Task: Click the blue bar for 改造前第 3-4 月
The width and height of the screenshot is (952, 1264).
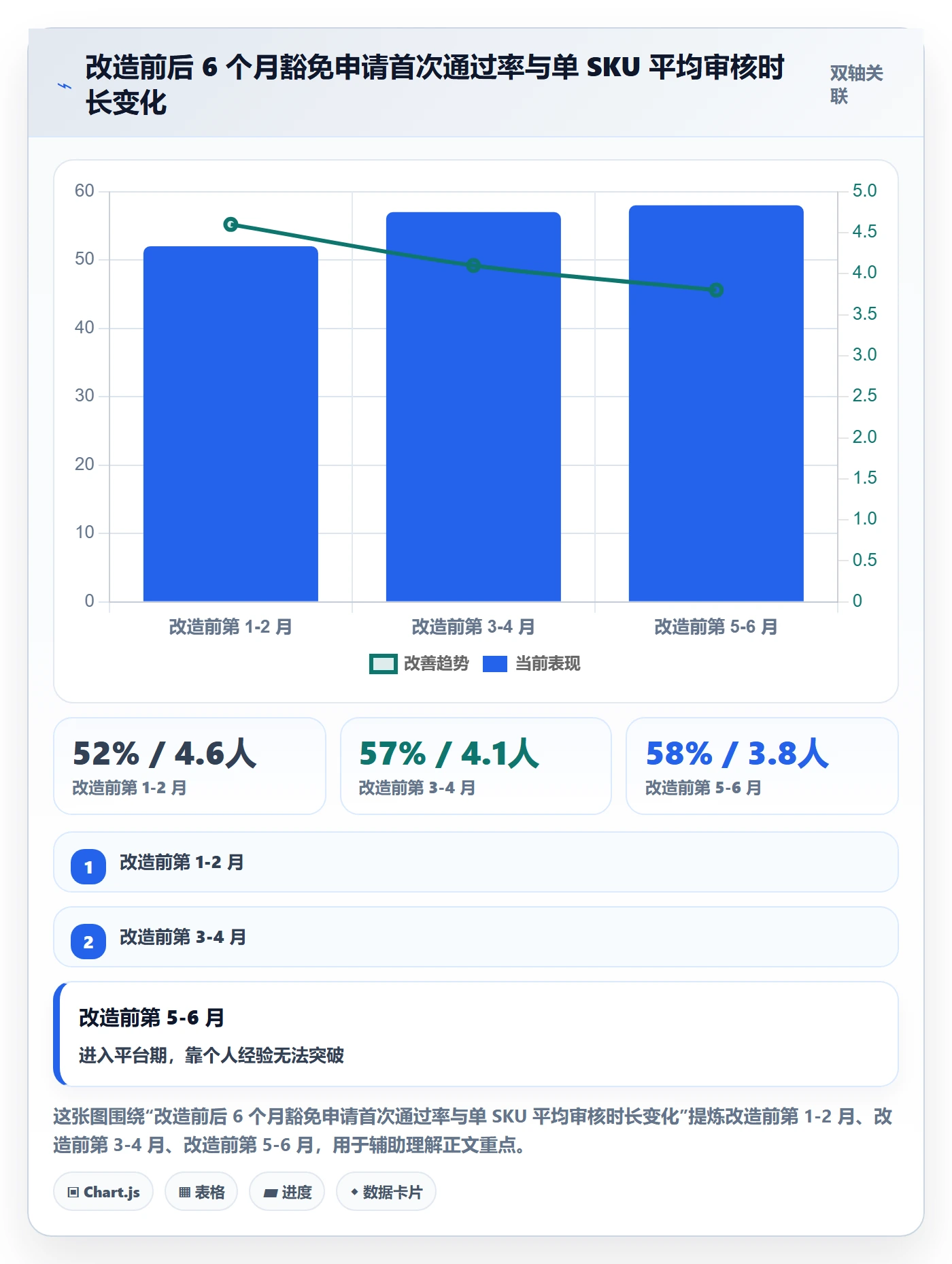Action: pos(473,407)
